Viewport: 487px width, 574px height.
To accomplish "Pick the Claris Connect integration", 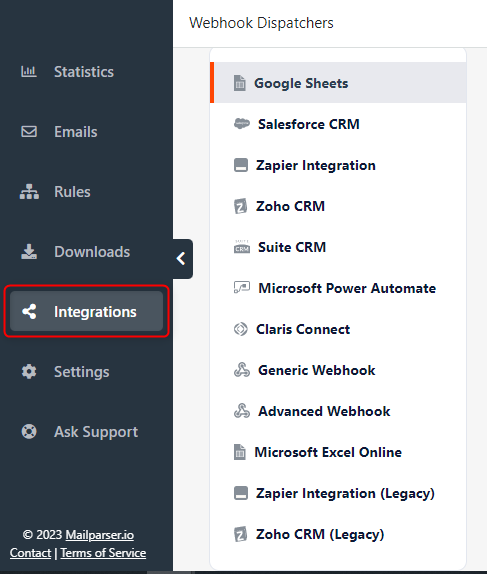I will pos(338,329).
